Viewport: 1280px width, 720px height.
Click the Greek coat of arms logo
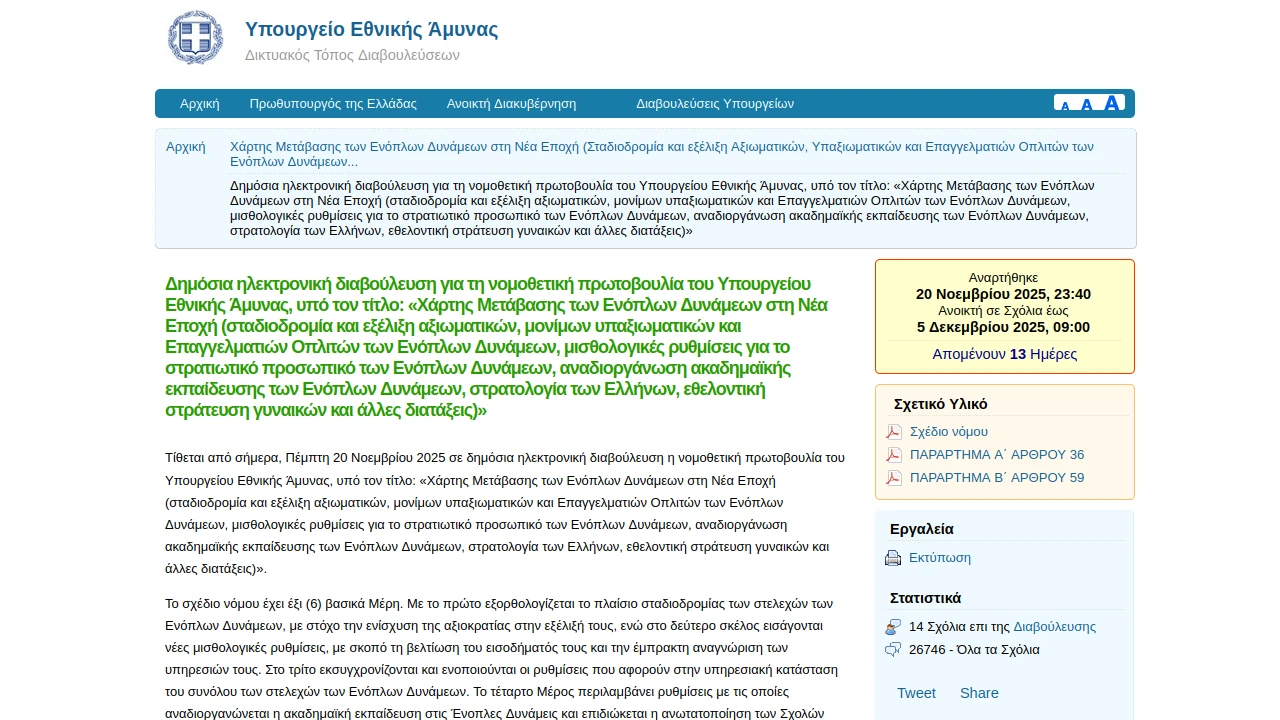pos(195,38)
